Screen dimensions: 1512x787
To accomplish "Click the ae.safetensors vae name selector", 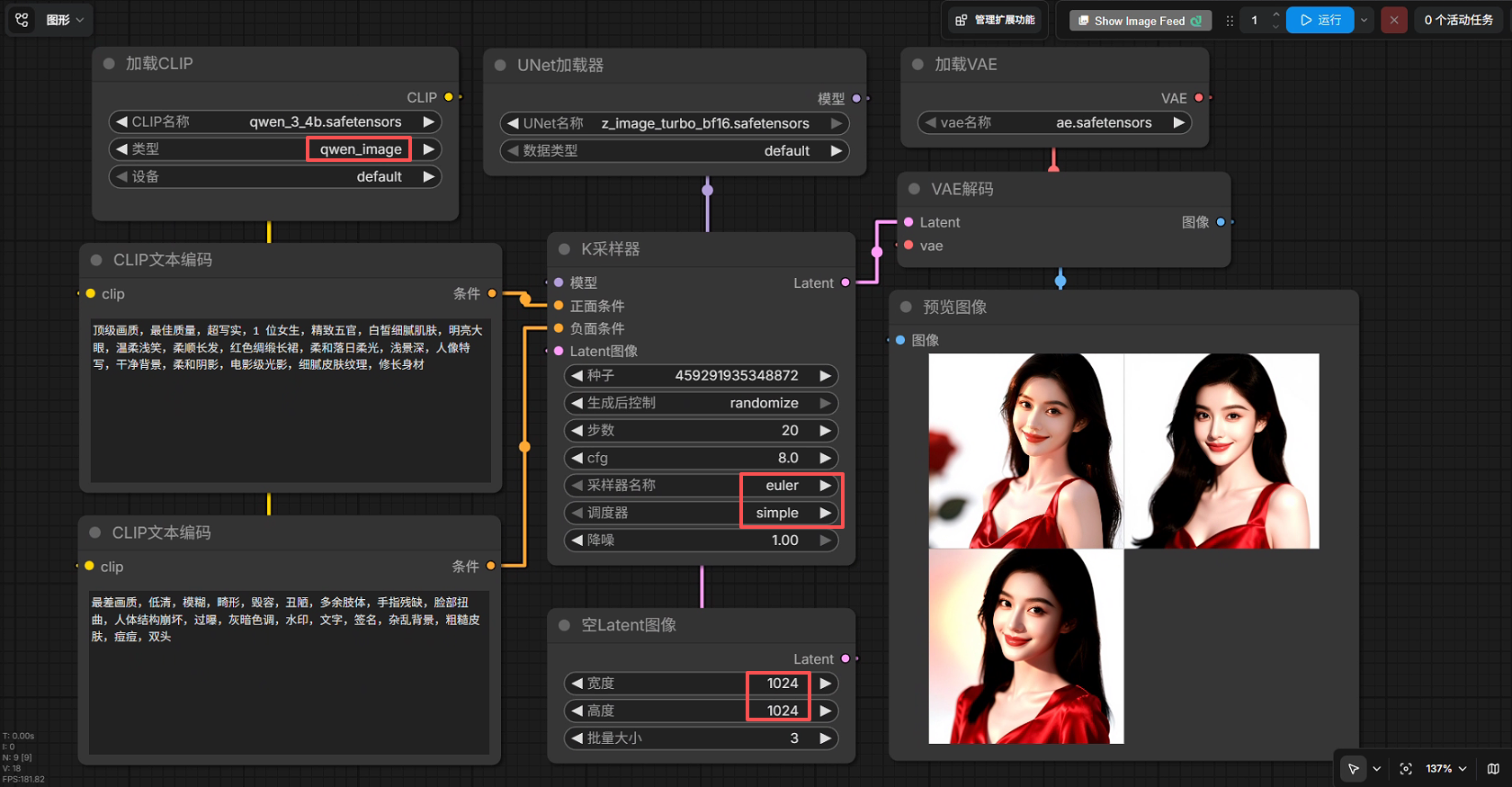I will click(x=1054, y=122).
